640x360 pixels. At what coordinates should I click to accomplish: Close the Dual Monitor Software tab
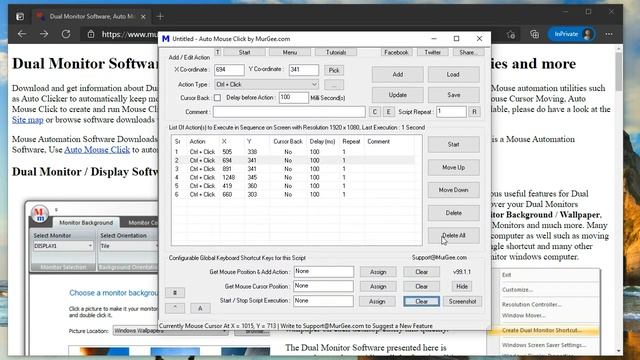(x=143, y=17)
